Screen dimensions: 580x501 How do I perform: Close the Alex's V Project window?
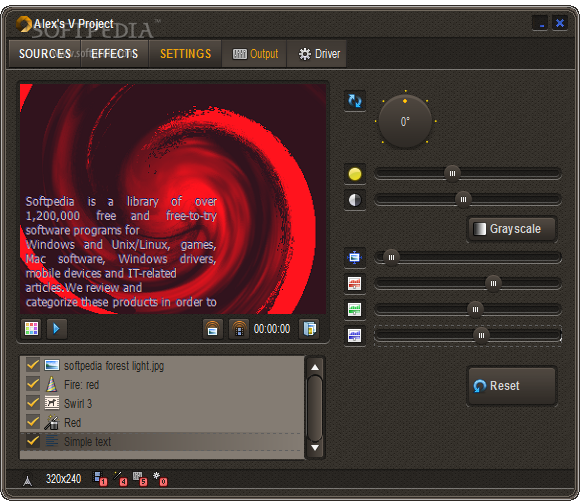coord(560,23)
